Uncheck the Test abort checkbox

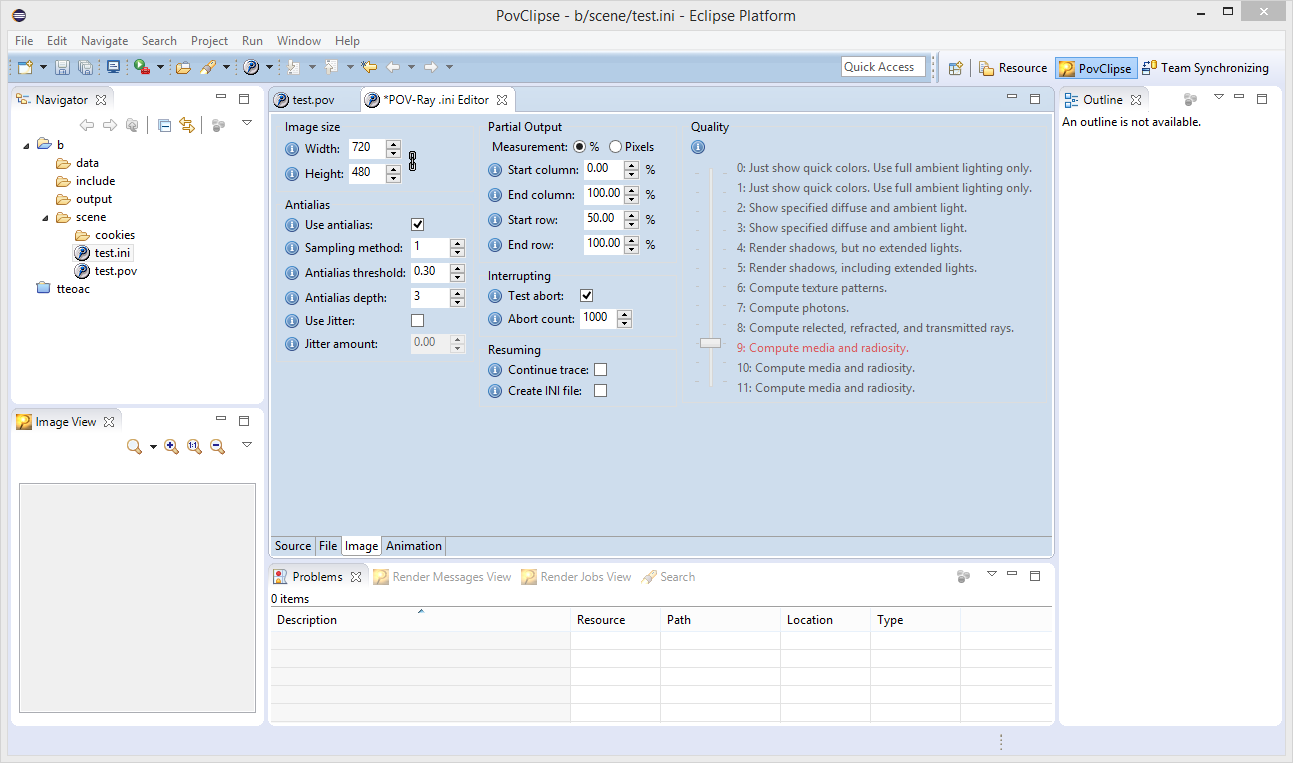(x=586, y=296)
